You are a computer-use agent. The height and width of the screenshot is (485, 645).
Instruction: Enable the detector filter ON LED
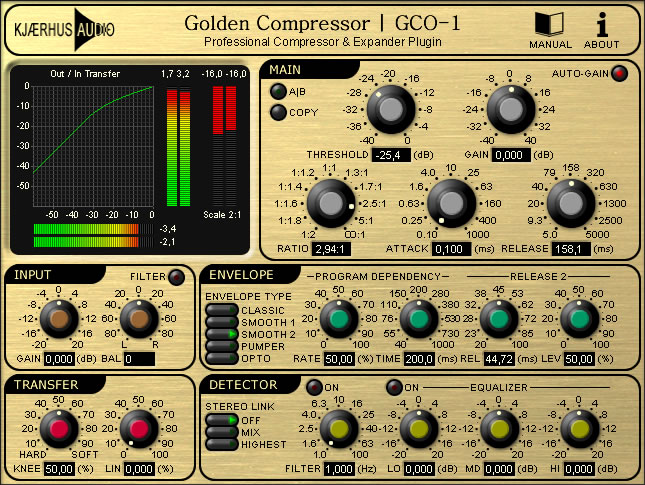[314, 387]
